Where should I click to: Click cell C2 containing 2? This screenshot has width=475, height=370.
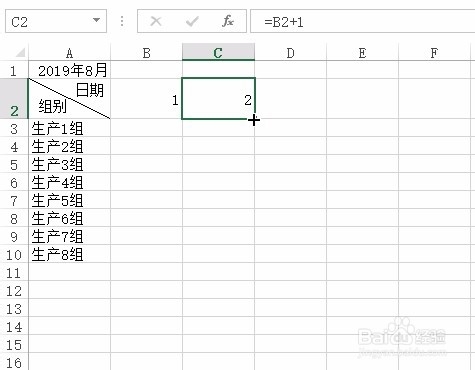(x=218, y=99)
